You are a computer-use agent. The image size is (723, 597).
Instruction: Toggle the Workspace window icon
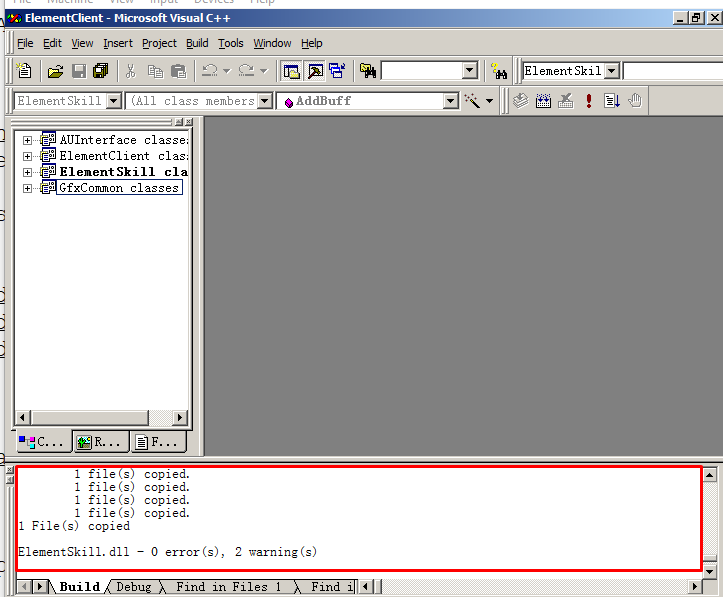291,71
